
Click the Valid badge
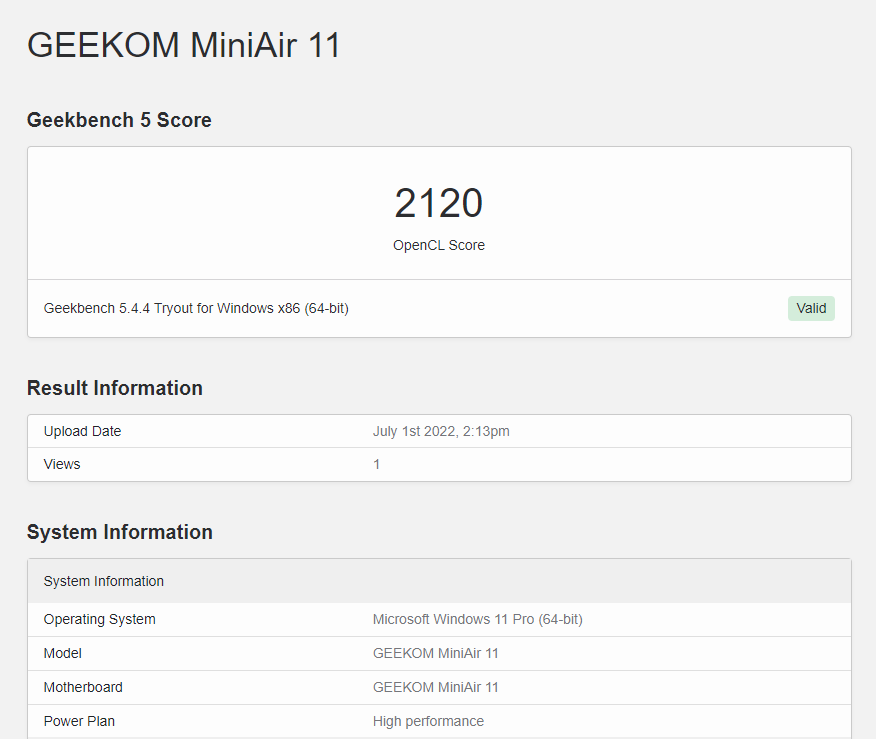(811, 308)
